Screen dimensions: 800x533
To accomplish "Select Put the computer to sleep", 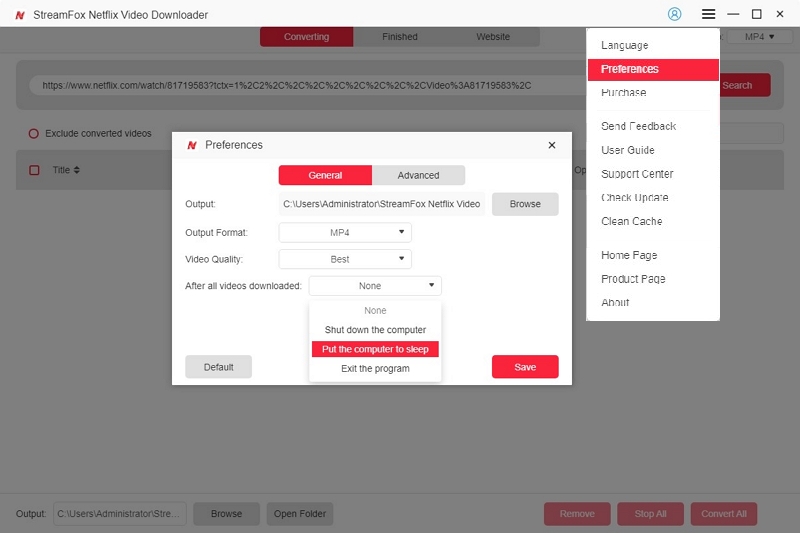I will tap(375, 349).
